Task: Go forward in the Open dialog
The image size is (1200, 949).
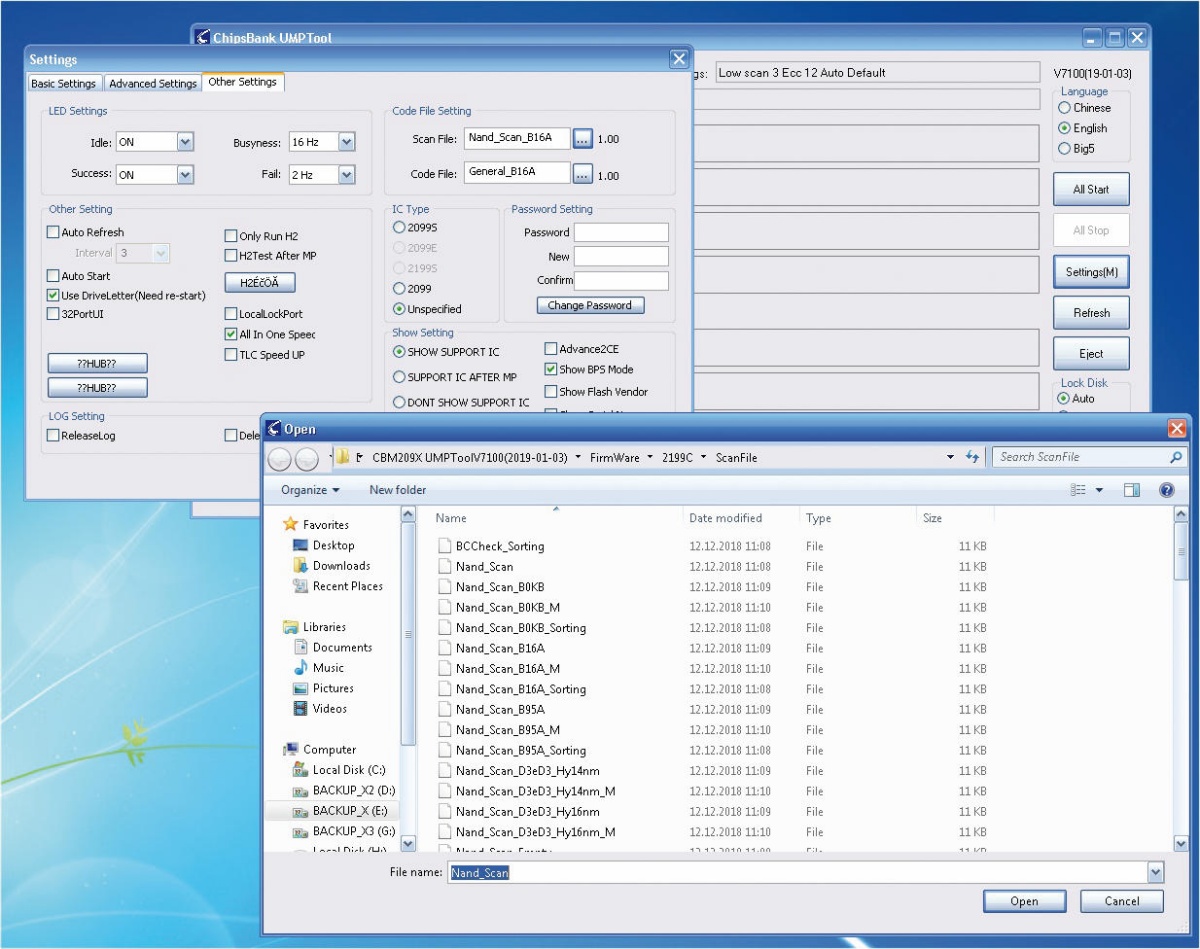Action: point(307,458)
